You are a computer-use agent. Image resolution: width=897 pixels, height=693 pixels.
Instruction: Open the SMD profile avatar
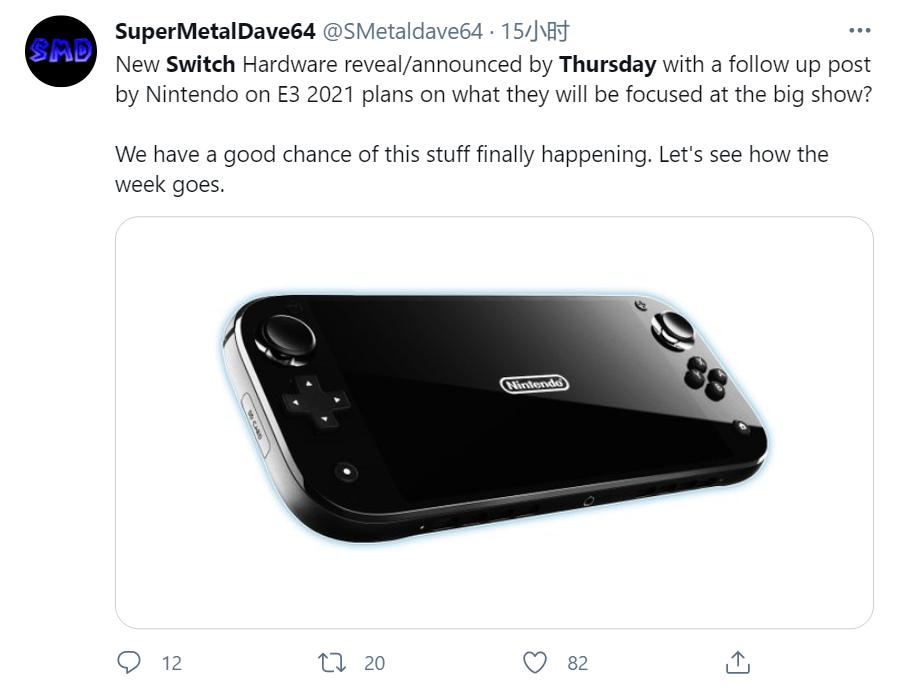pyautogui.click(x=61, y=52)
